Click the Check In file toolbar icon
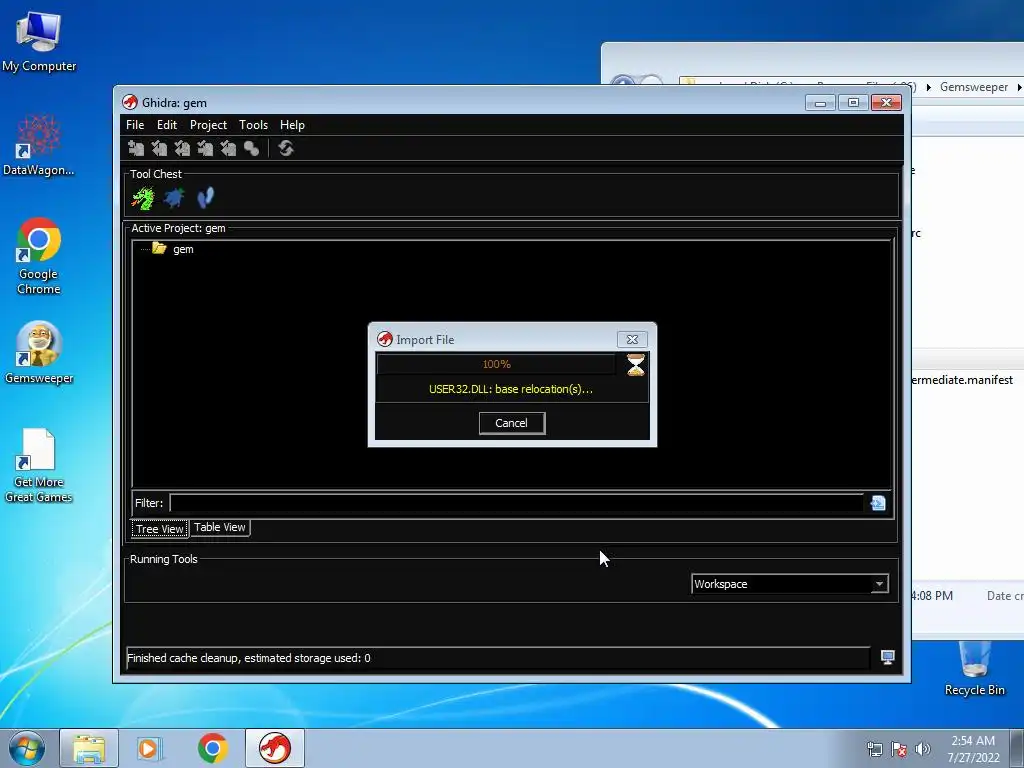1024x768 pixels. [205, 149]
